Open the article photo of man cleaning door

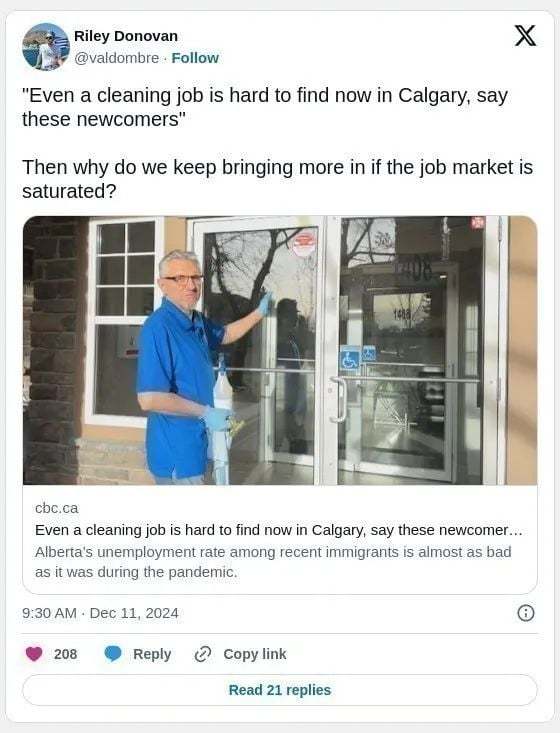280,350
